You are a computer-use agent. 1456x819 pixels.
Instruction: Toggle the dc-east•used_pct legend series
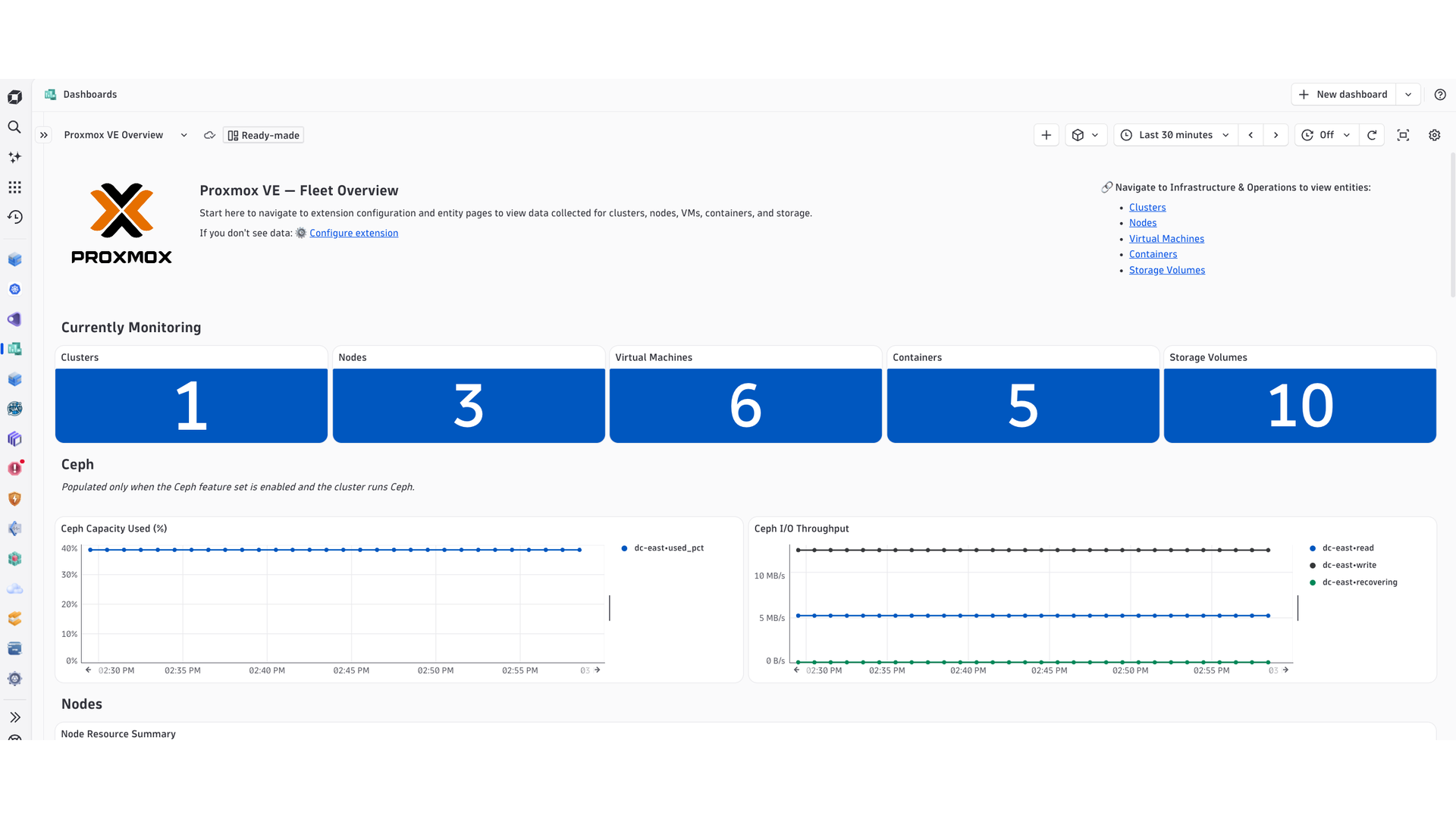click(662, 548)
